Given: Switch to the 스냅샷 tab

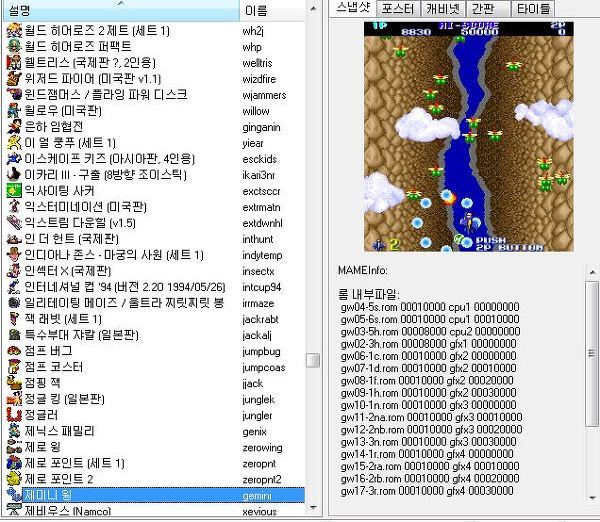Looking at the screenshot, I should (353, 8).
